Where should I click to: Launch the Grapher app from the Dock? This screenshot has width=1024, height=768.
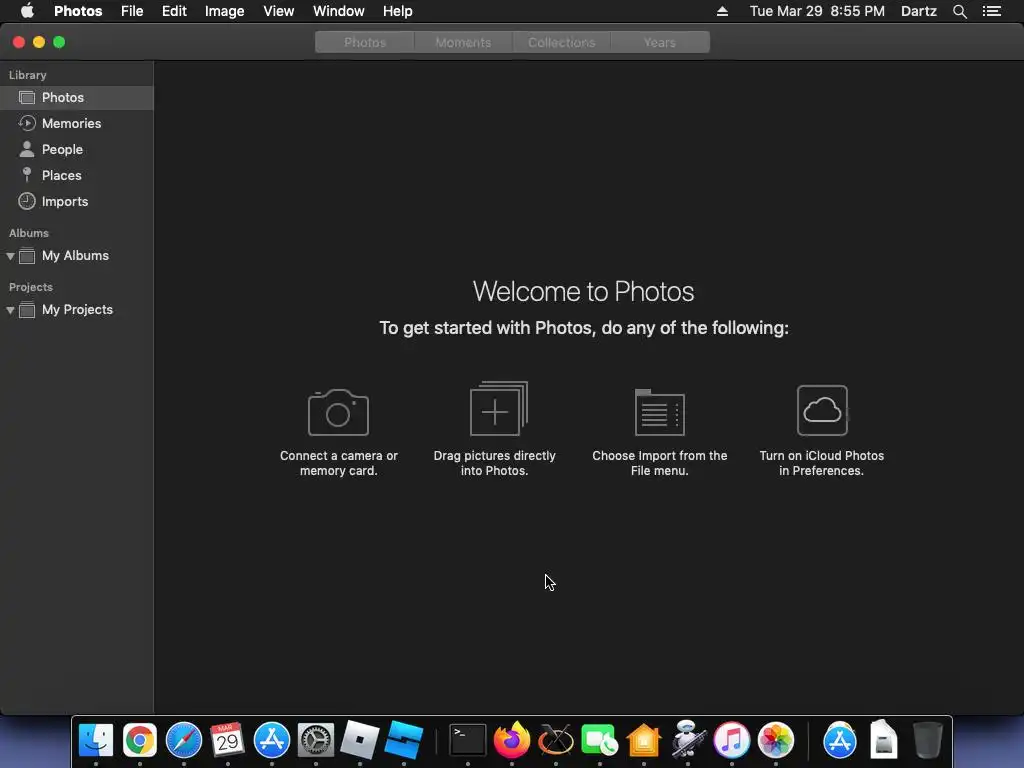tap(556, 740)
